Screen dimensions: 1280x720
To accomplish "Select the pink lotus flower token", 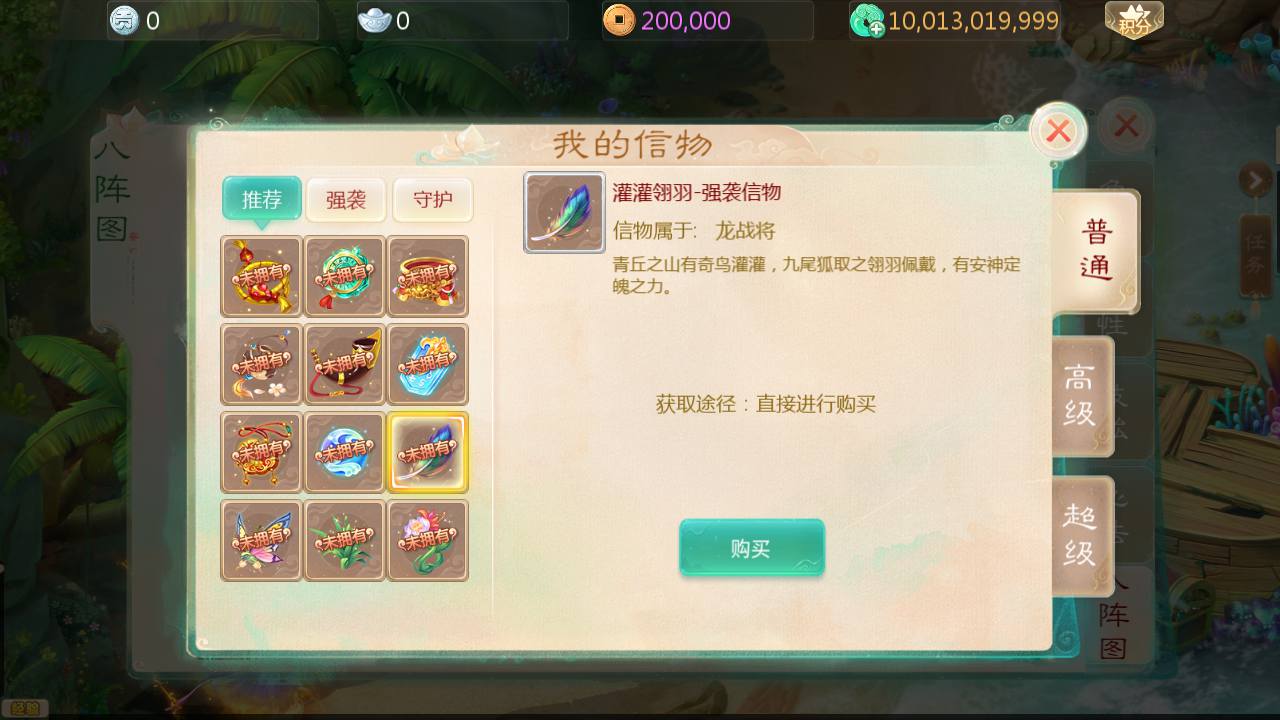I will pos(427,540).
